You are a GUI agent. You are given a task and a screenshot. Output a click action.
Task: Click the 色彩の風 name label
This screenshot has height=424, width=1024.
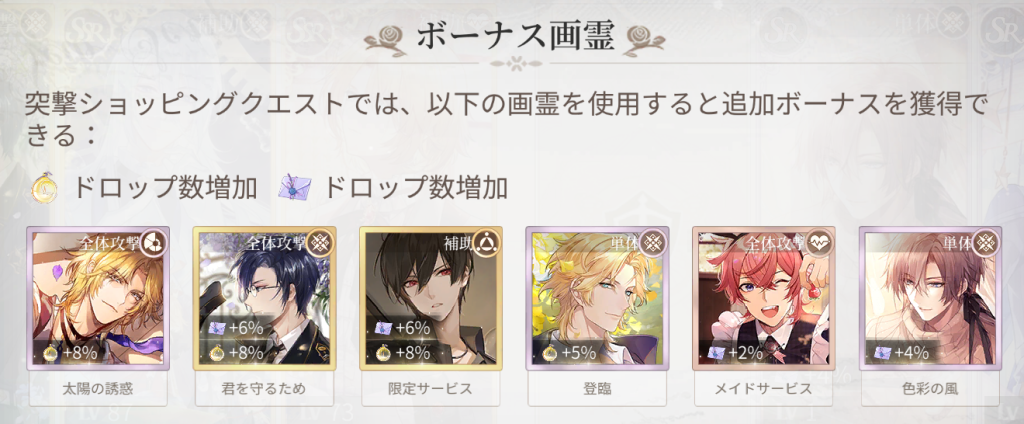point(930,389)
